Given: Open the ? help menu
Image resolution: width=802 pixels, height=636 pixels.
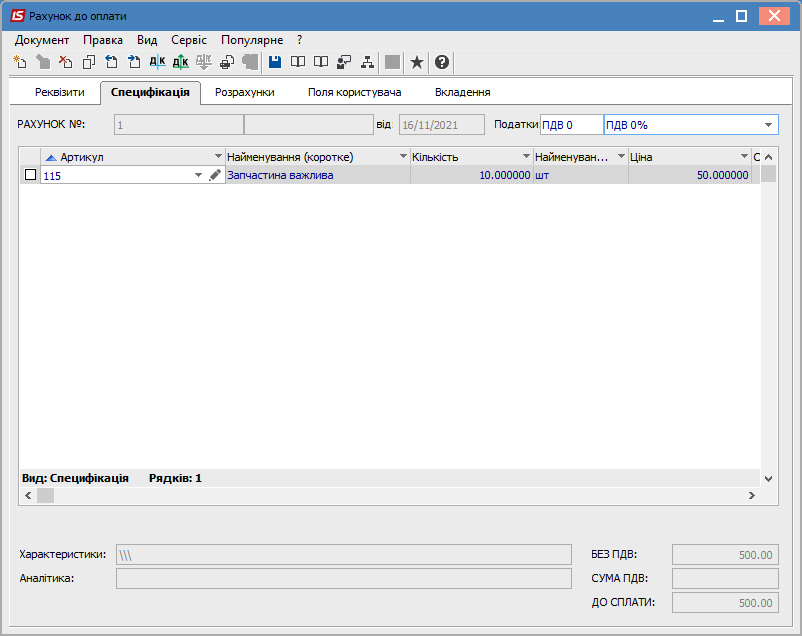Looking at the screenshot, I should (299, 40).
